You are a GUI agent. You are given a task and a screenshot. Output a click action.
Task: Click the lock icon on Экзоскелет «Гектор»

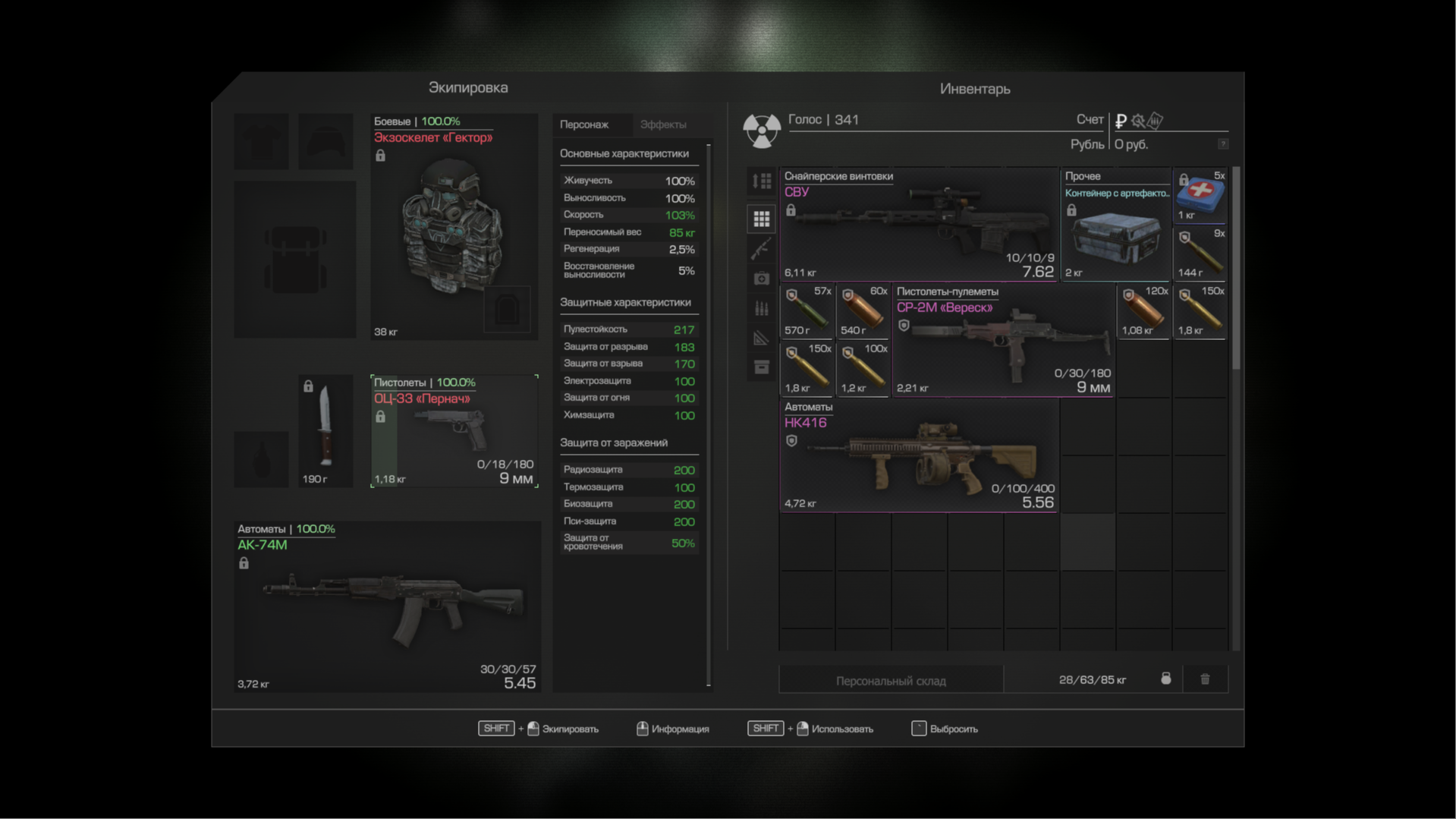pyautogui.click(x=380, y=156)
